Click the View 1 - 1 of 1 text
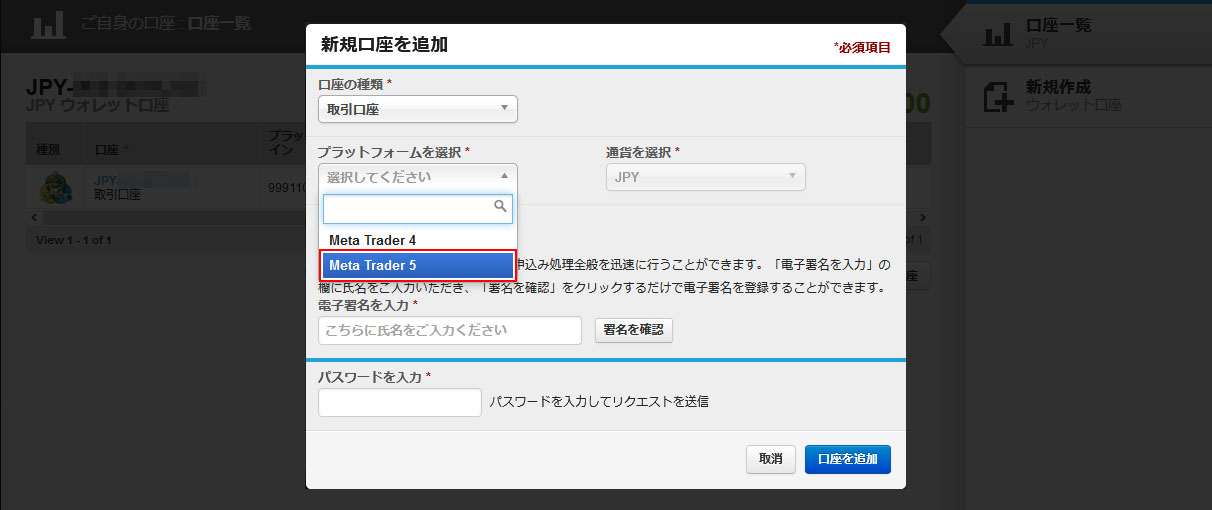Image resolution: width=1212 pixels, height=510 pixels. point(74,240)
